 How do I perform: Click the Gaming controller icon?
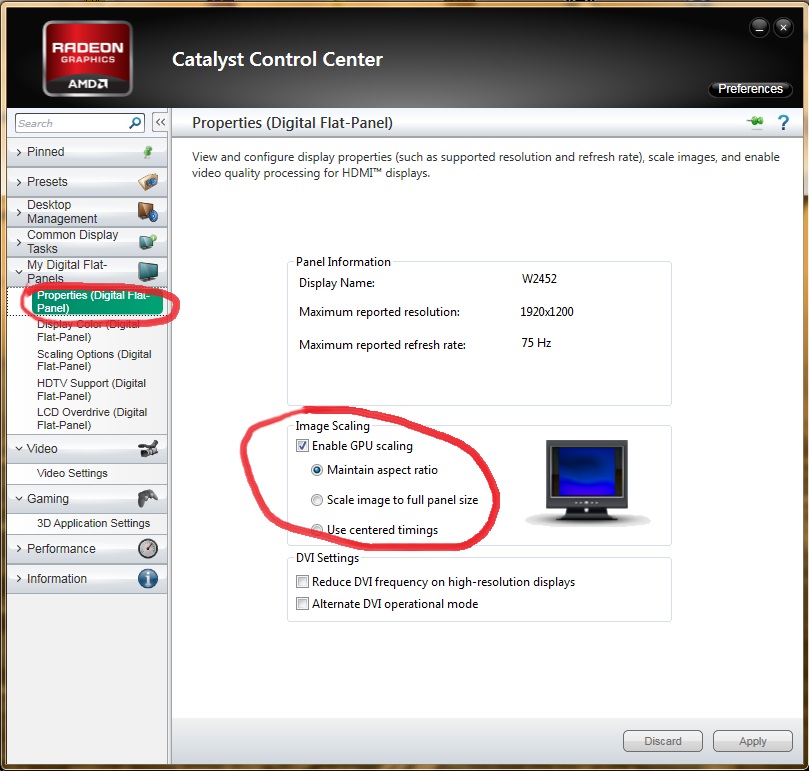pos(148,499)
